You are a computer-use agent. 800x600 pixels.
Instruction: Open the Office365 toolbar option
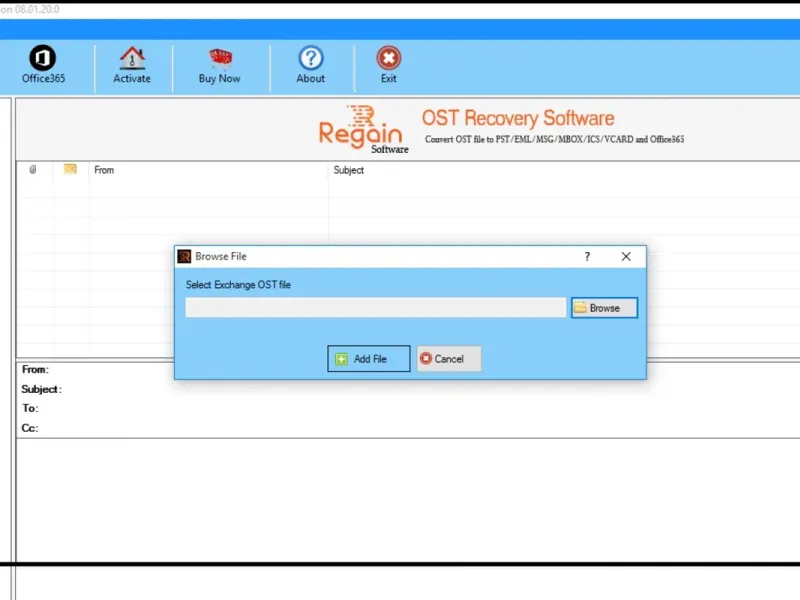[43, 64]
